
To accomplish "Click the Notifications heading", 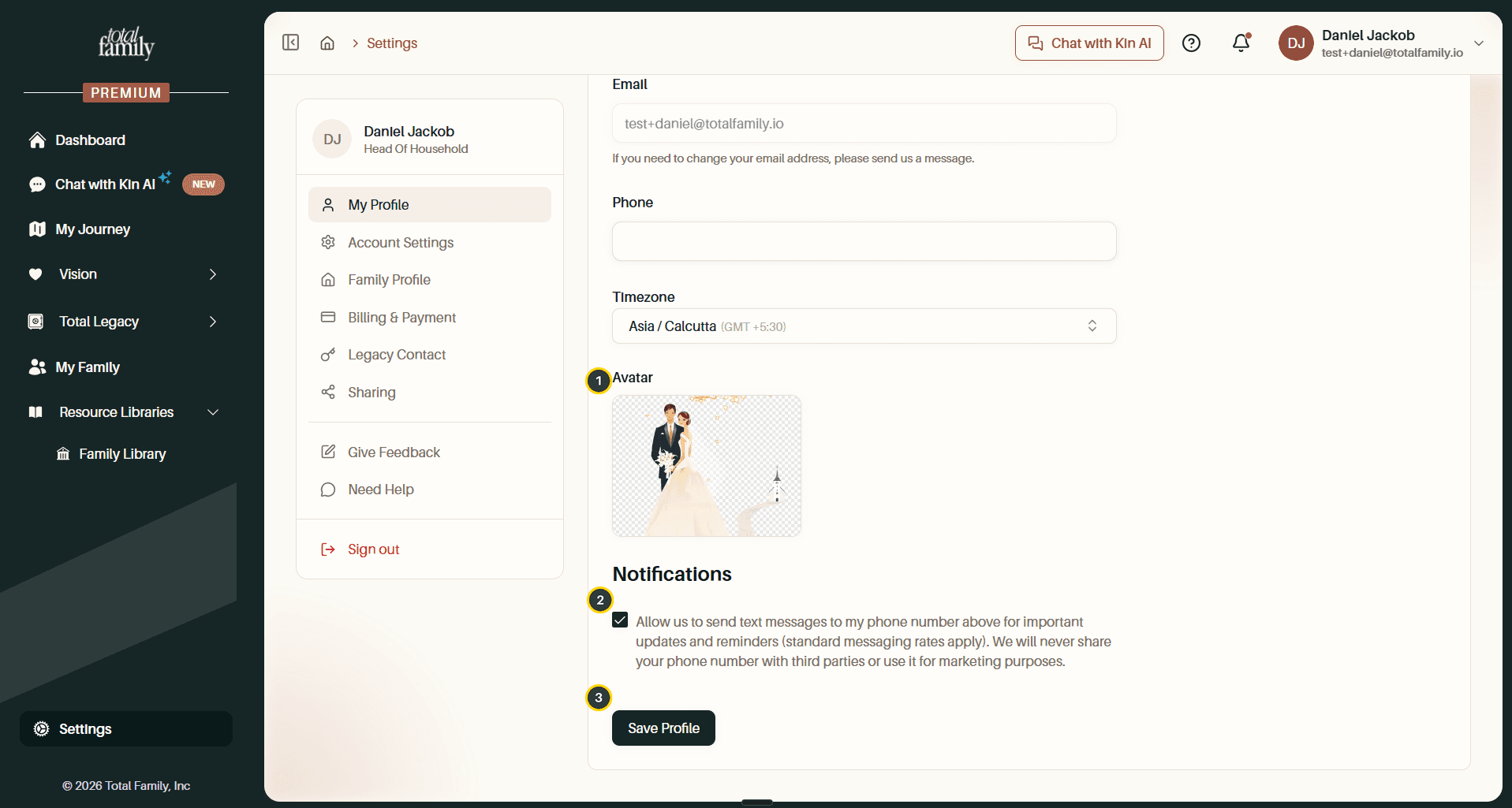I will [x=672, y=574].
